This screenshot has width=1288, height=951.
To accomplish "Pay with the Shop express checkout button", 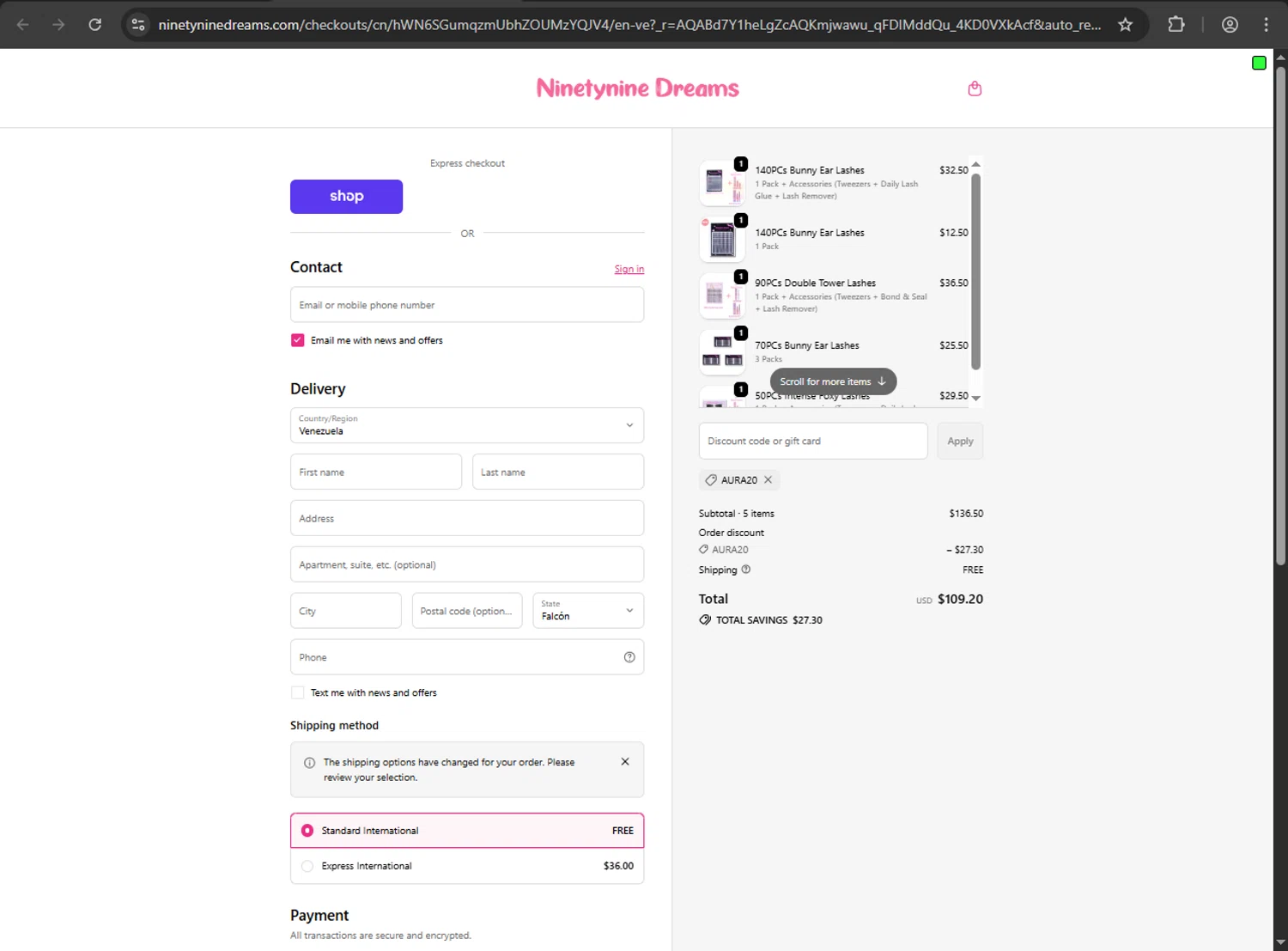I will (x=346, y=197).
